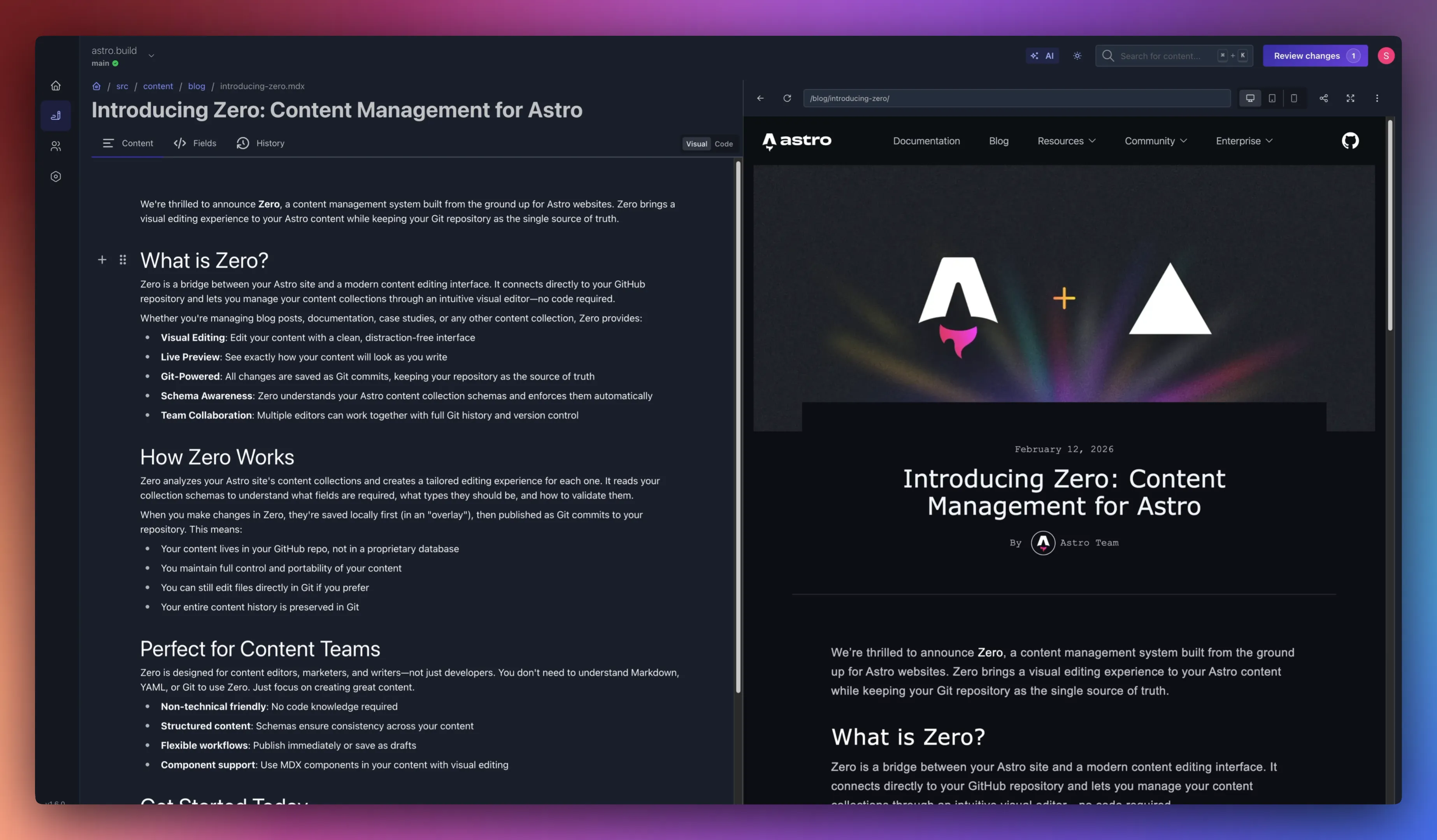Select the content editor icon in the sidebar
The image size is (1437, 840).
pyautogui.click(x=55, y=115)
